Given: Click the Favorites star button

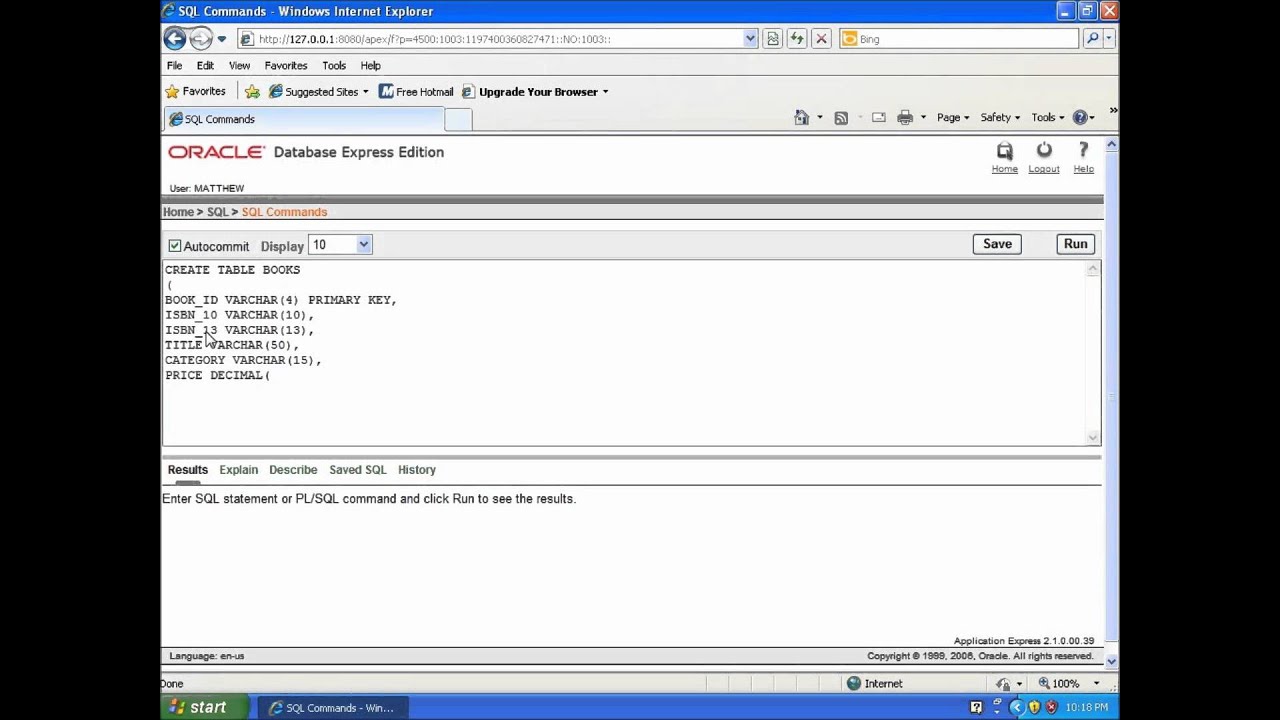Looking at the screenshot, I should tap(196, 91).
